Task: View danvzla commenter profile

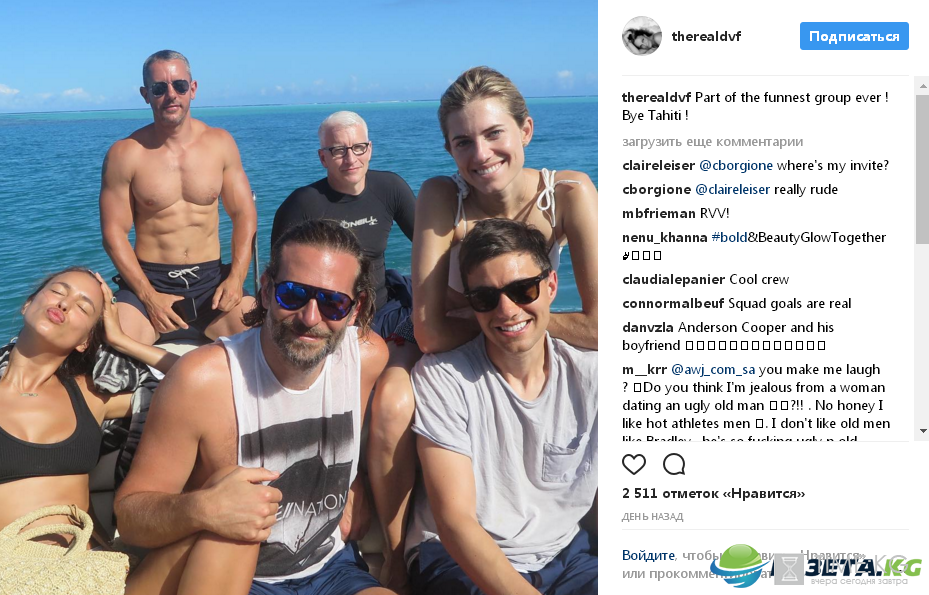Action: click(648, 328)
